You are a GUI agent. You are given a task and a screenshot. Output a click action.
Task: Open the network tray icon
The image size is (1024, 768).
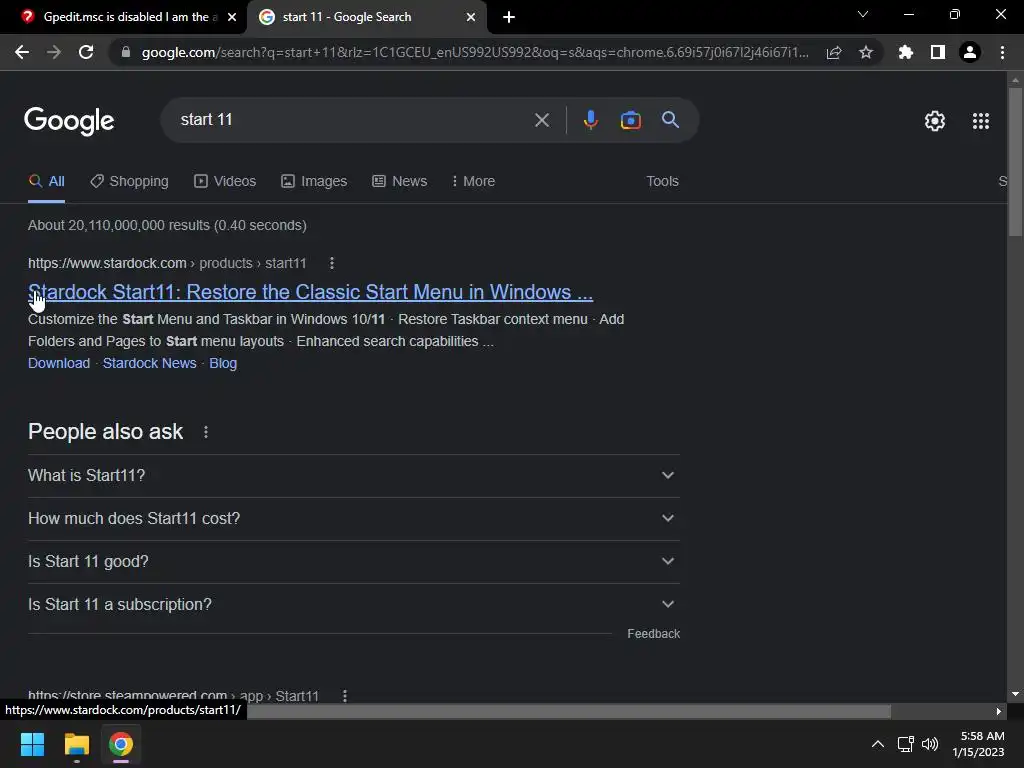point(906,744)
